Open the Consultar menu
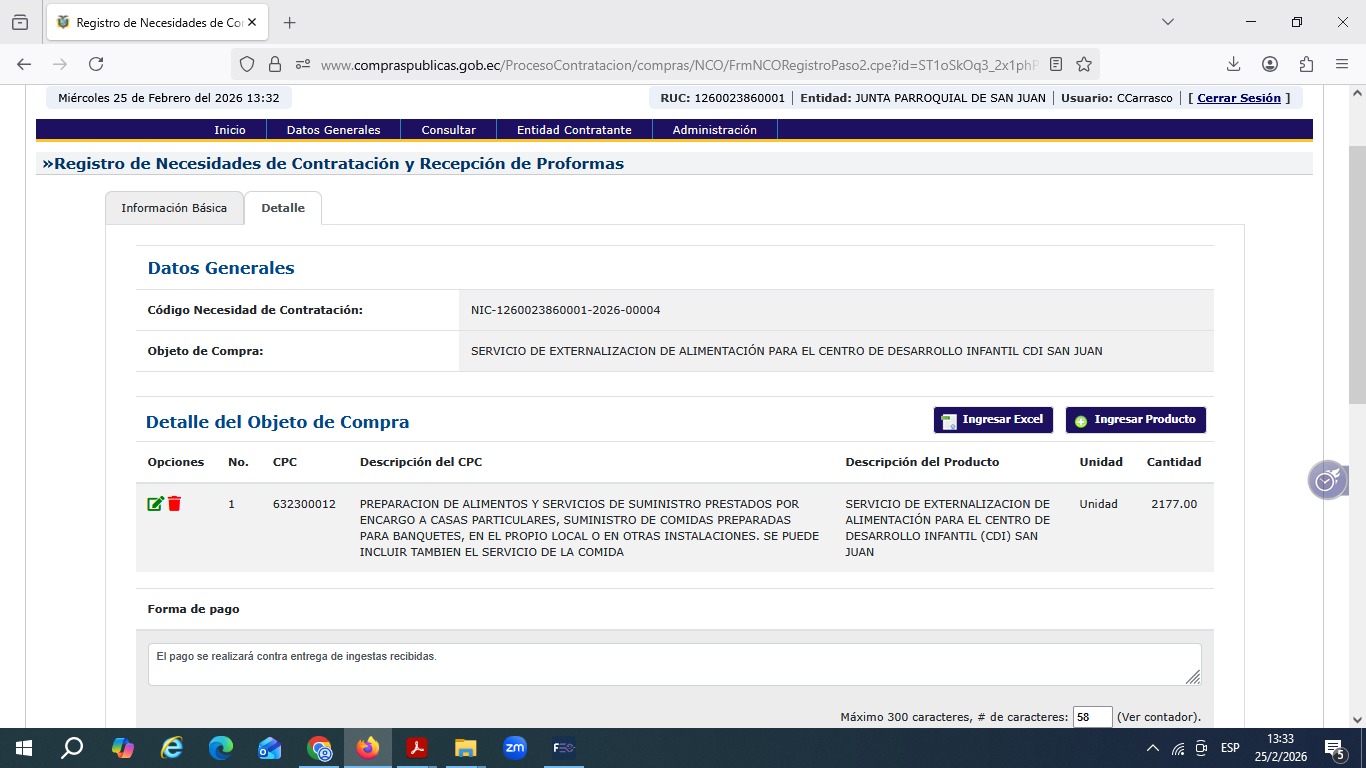The width and height of the screenshot is (1366, 768). [x=448, y=130]
